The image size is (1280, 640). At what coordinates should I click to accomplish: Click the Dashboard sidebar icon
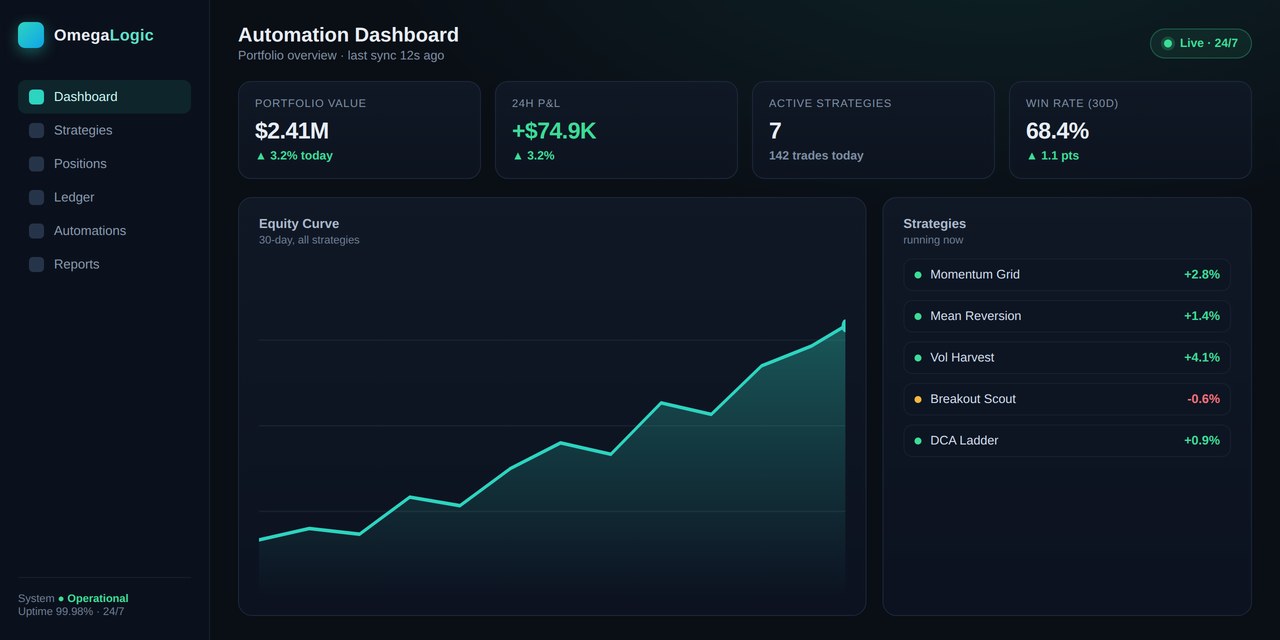tap(36, 97)
